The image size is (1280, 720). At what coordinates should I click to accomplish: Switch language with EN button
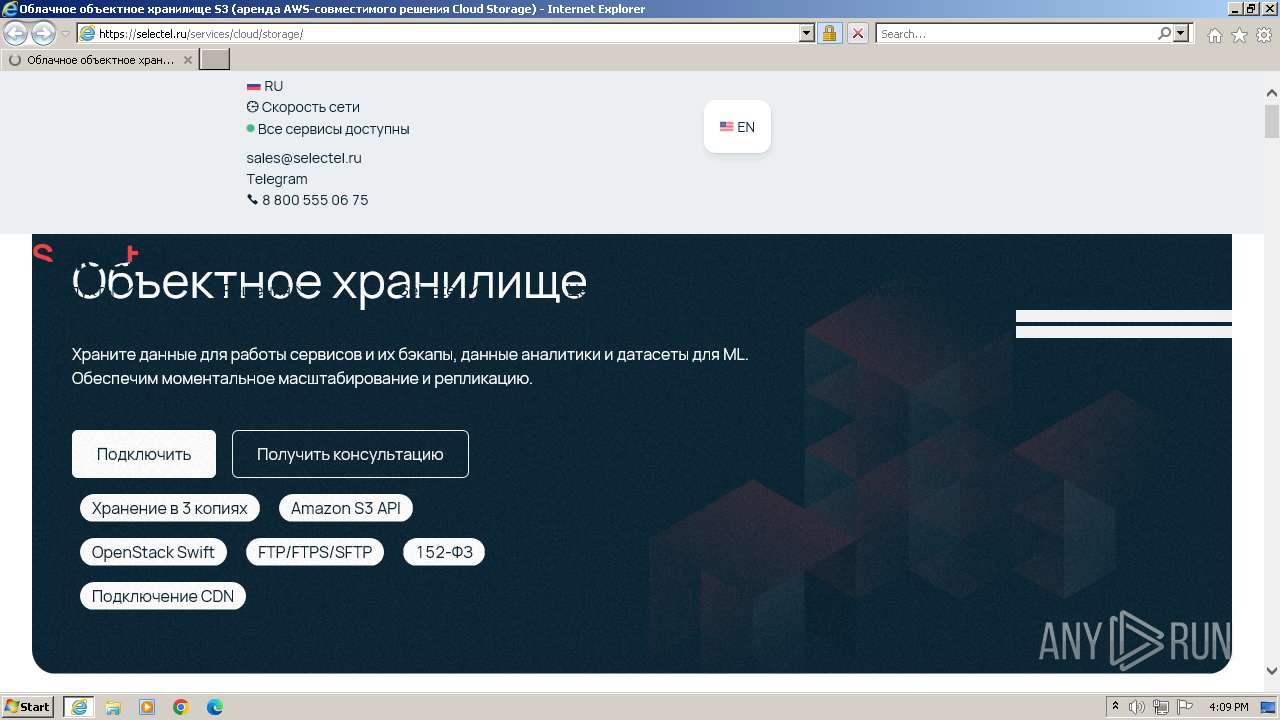737,127
